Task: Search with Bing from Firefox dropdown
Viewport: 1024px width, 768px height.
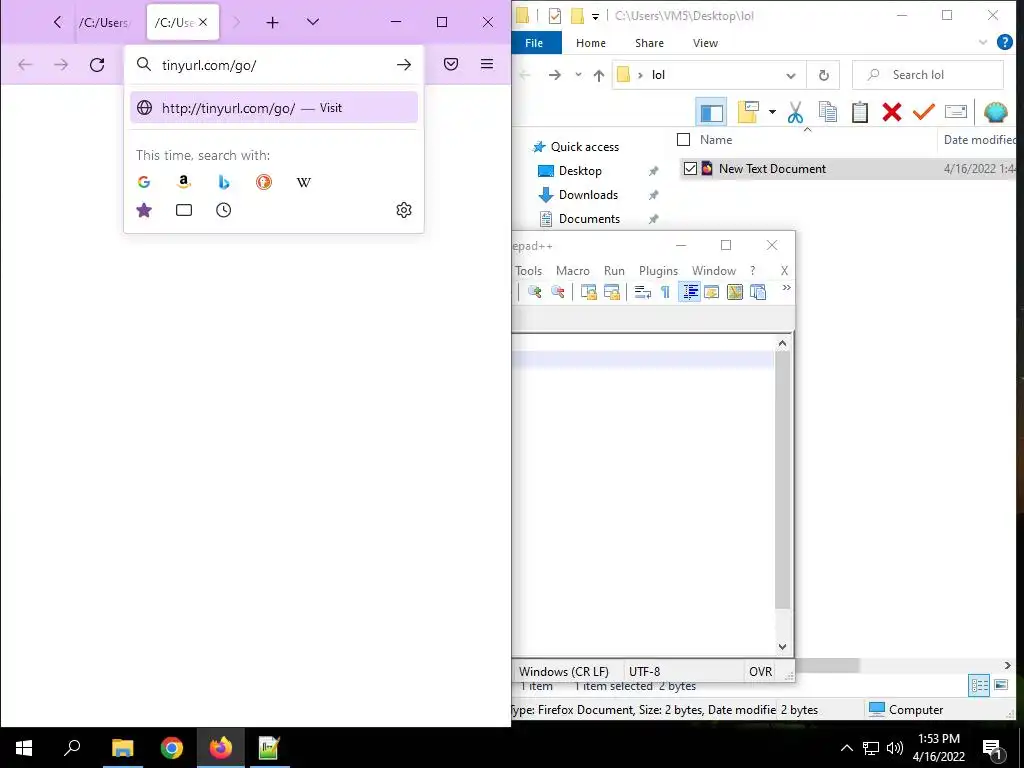Action: coord(224,182)
